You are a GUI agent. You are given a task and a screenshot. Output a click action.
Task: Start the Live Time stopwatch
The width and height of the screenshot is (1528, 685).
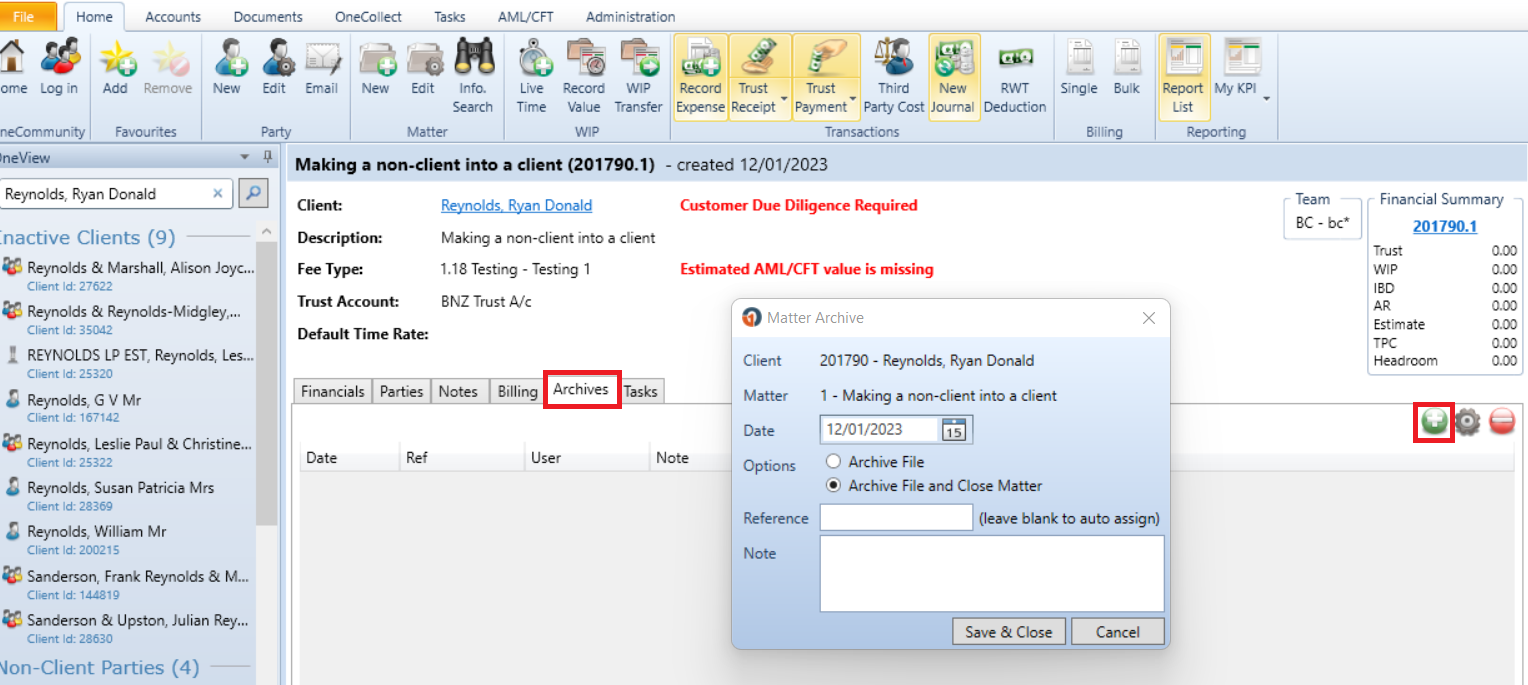(x=532, y=78)
